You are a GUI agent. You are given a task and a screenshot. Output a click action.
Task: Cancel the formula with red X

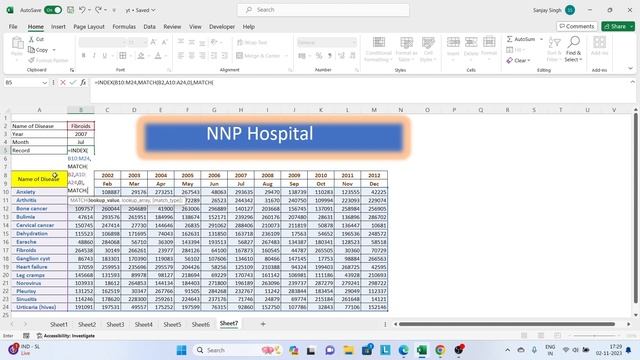pyautogui.click(x=63, y=82)
